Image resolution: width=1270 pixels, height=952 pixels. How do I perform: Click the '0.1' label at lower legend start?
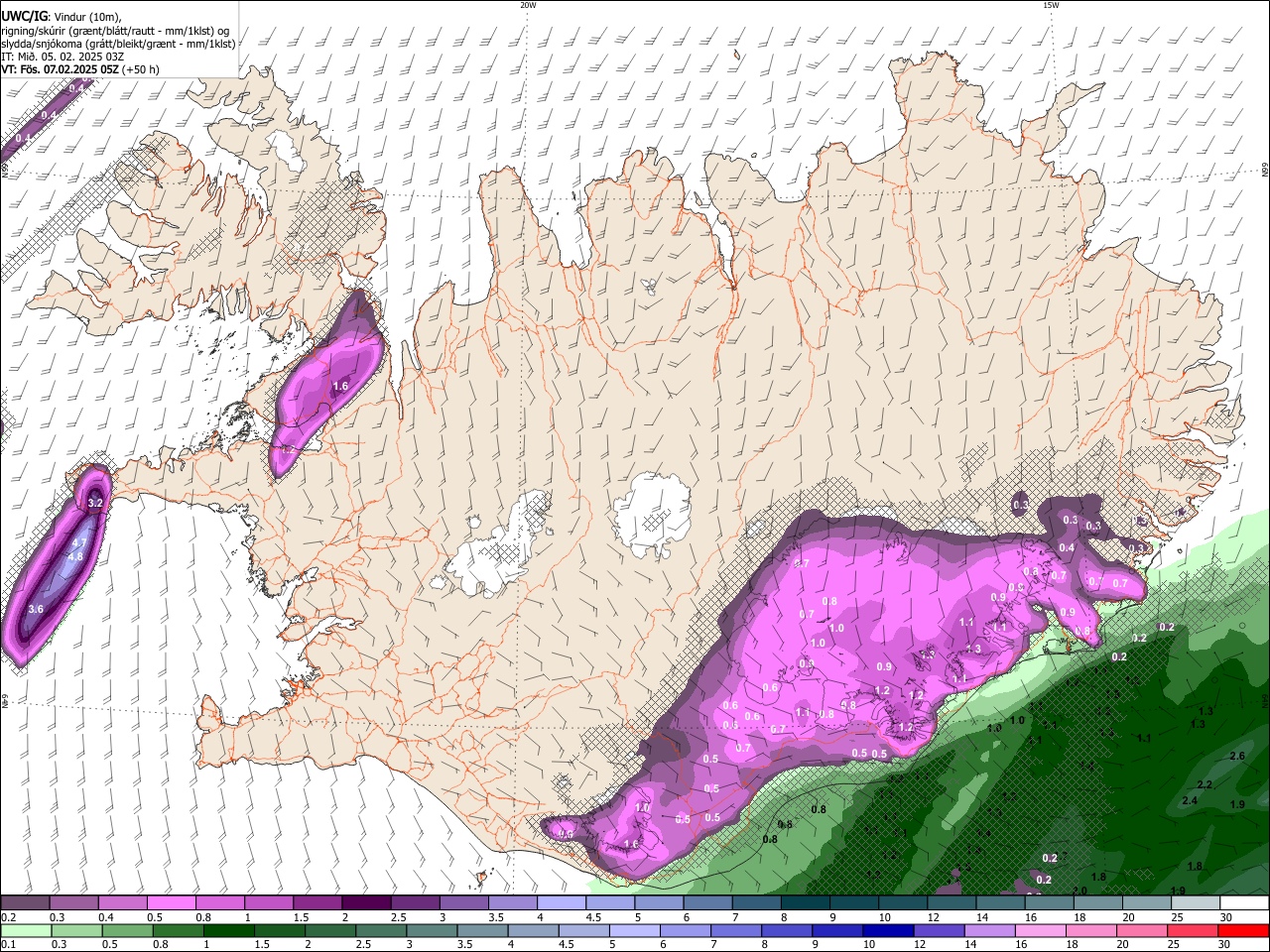coord(7,944)
